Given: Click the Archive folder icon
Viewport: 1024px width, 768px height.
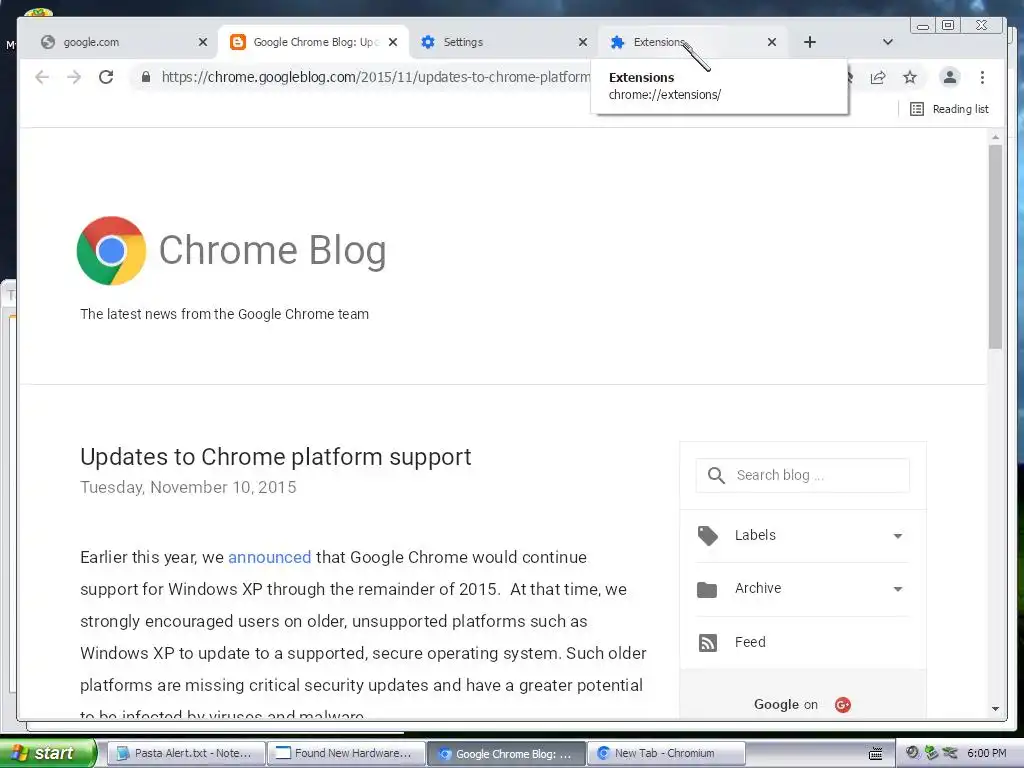Looking at the screenshot, I should tap(707, 590).
